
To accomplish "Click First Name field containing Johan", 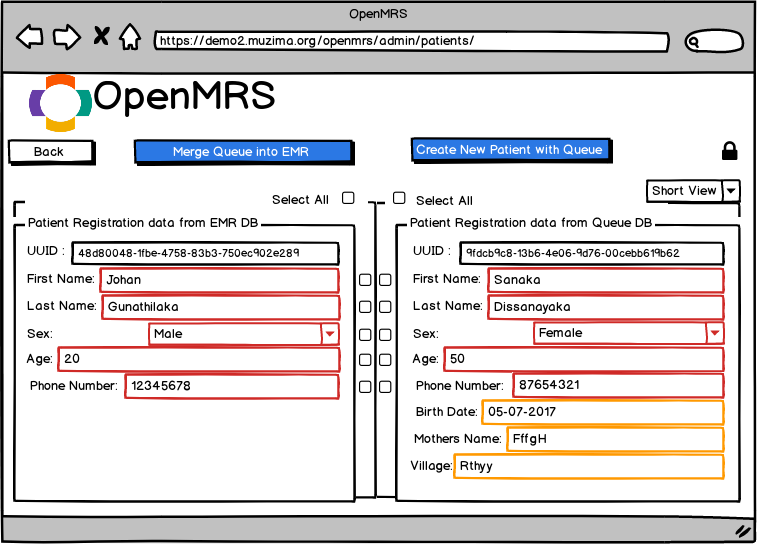I will tap(219, 280).
